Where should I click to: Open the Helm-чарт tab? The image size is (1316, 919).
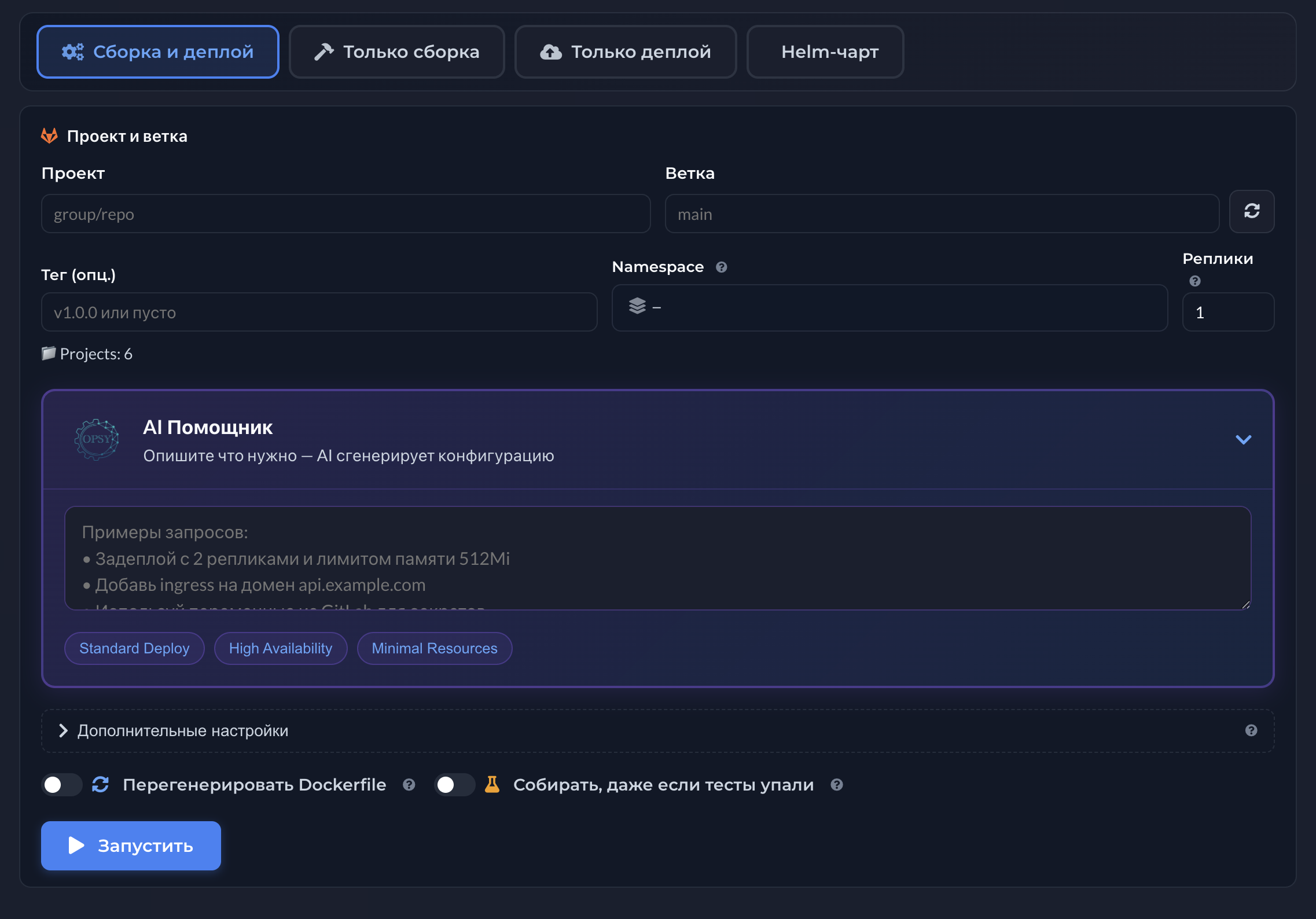[825, 52]
